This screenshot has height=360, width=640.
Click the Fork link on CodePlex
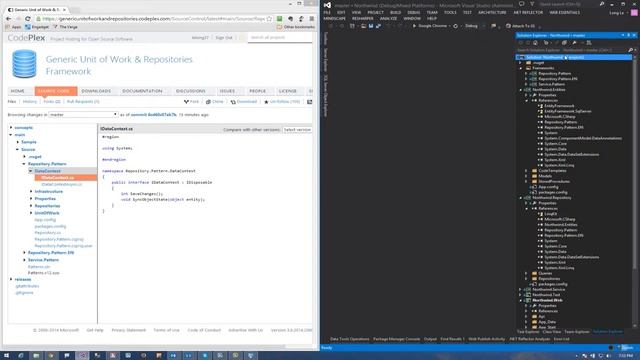(191, 102)
